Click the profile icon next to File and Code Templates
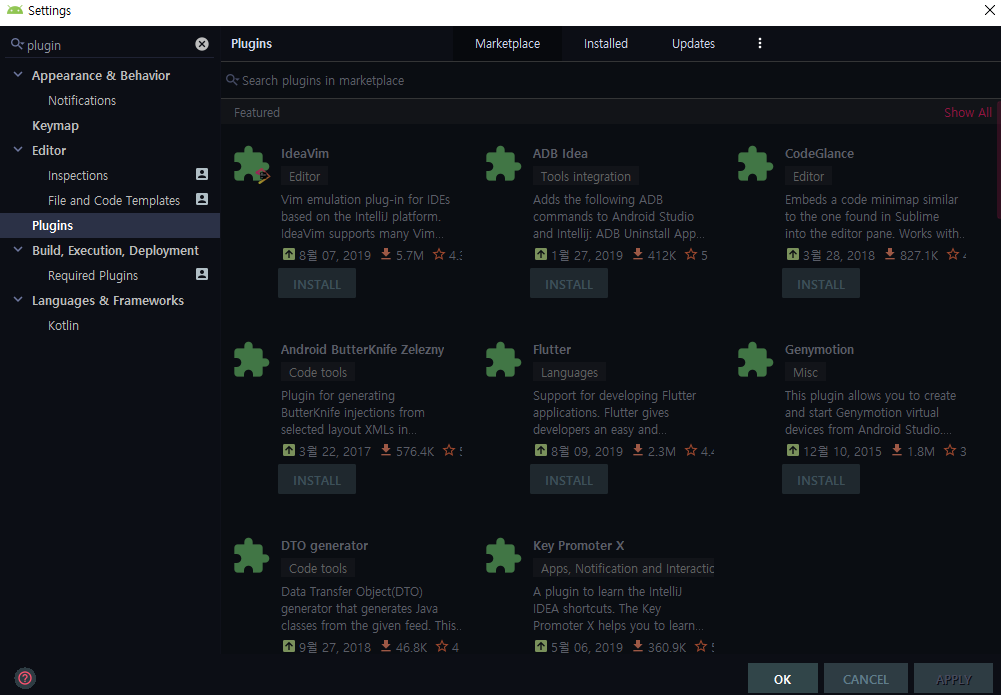 [202, 199]
